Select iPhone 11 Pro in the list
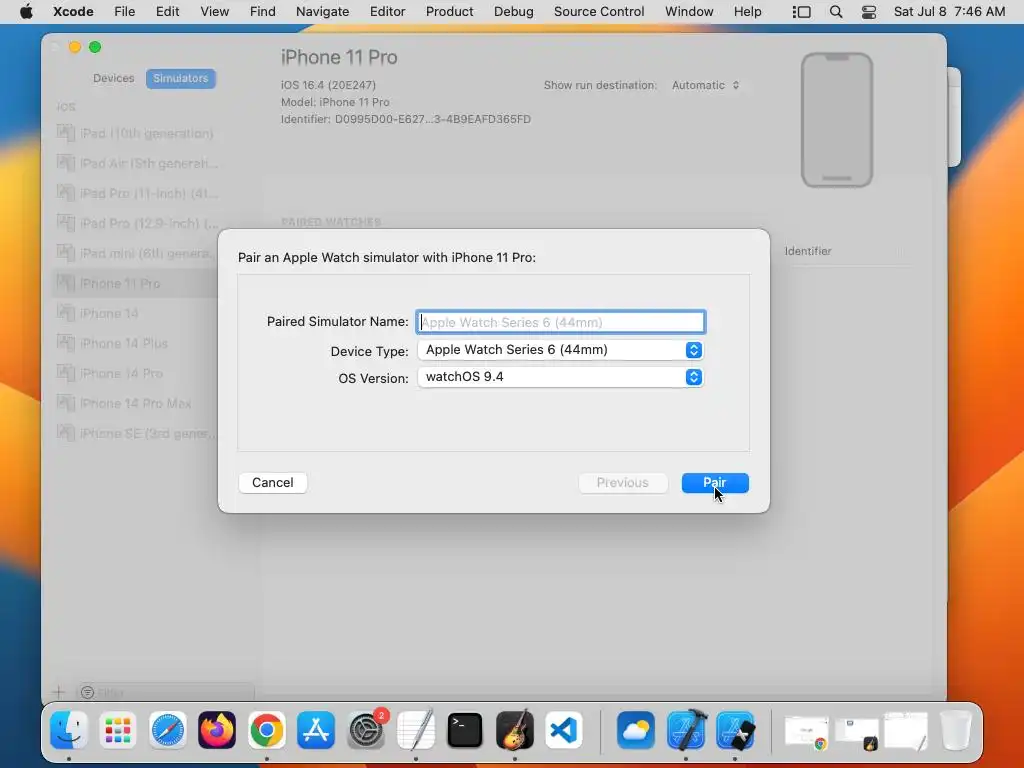Viewport: 1024px width, 768px height. click(136, 283)
